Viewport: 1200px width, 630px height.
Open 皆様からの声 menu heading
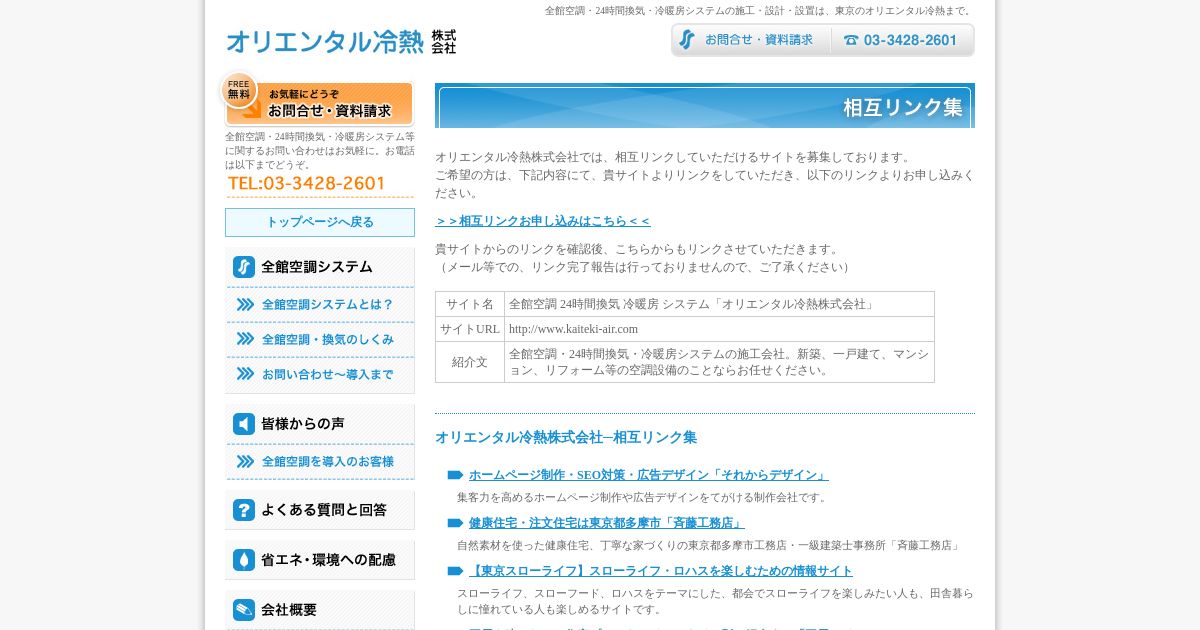(x=320, y=424)
